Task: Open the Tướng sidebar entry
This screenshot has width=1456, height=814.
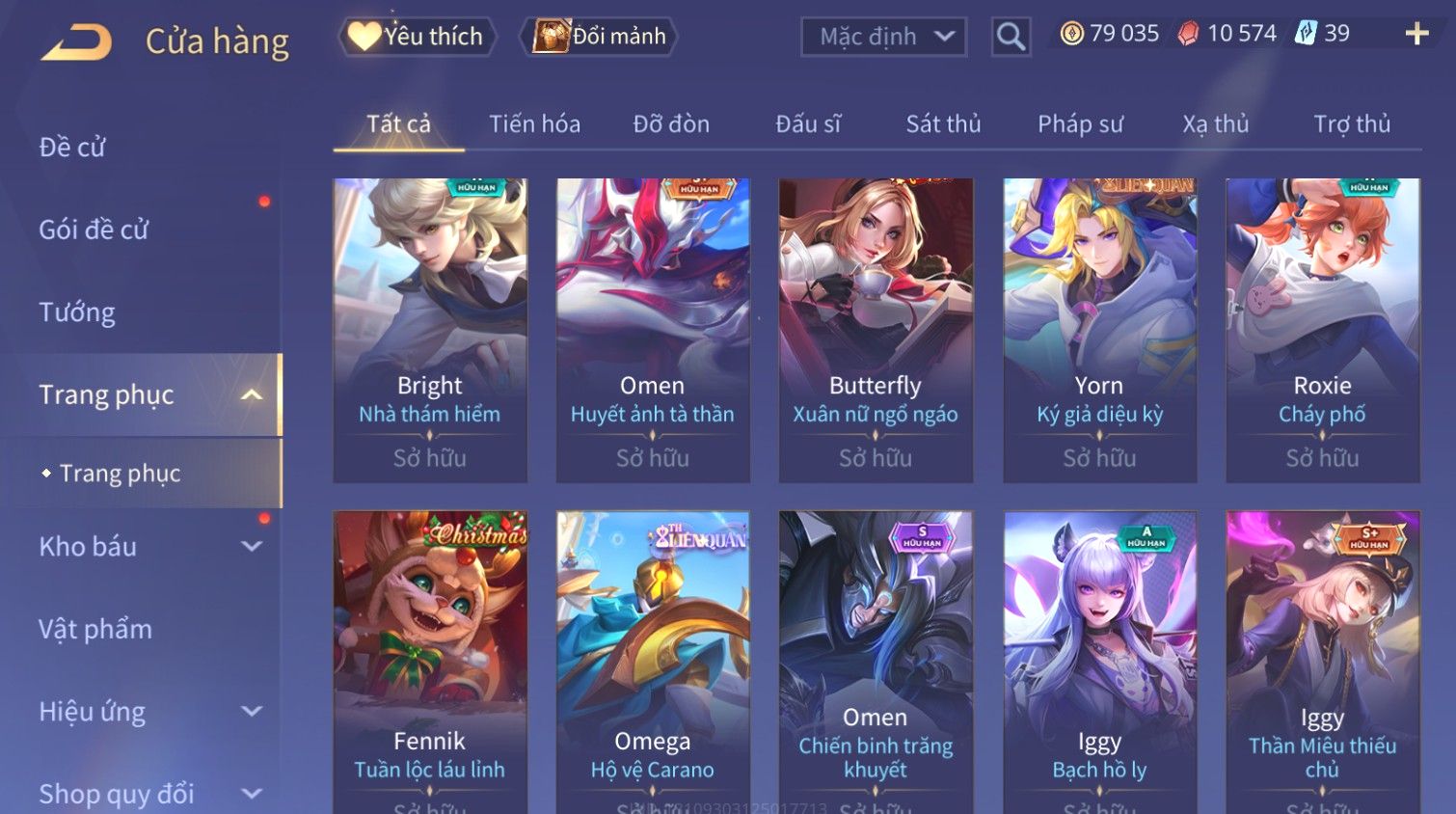Action: (x=77, y=312)
